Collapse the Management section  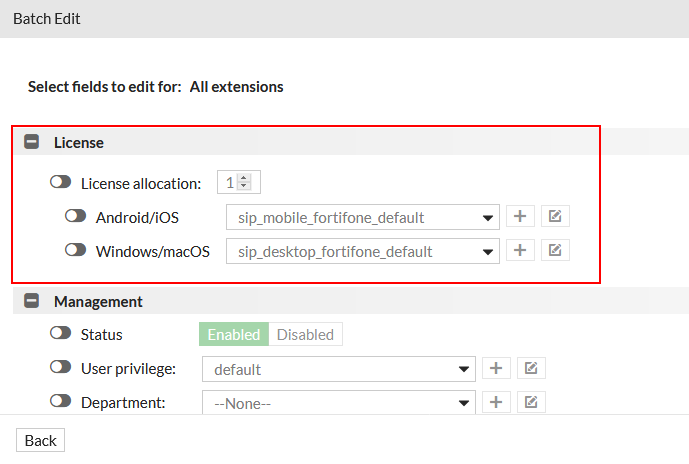pos(32,301)
